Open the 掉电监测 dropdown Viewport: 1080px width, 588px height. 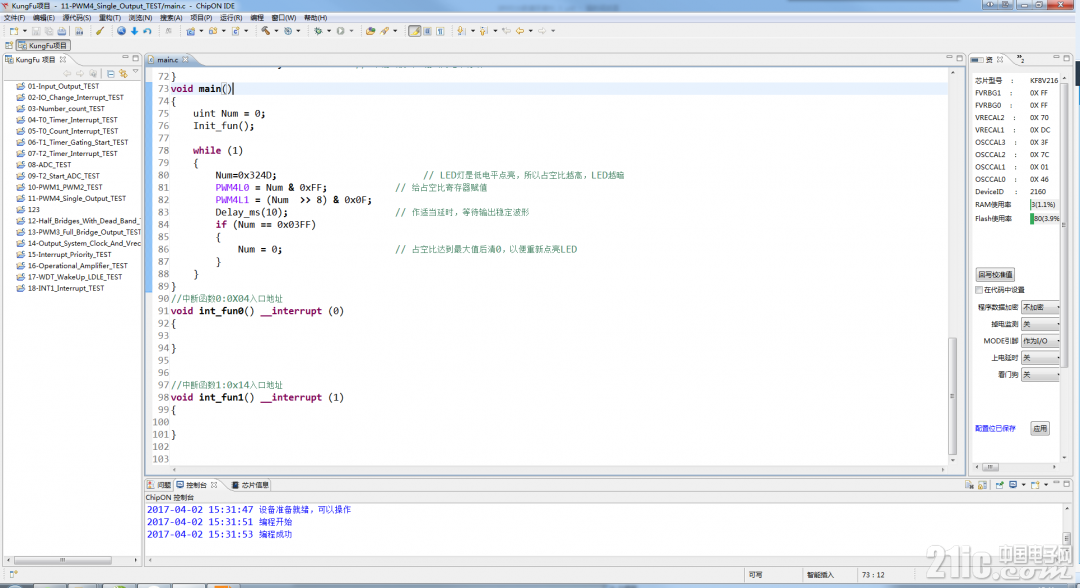1040,324
